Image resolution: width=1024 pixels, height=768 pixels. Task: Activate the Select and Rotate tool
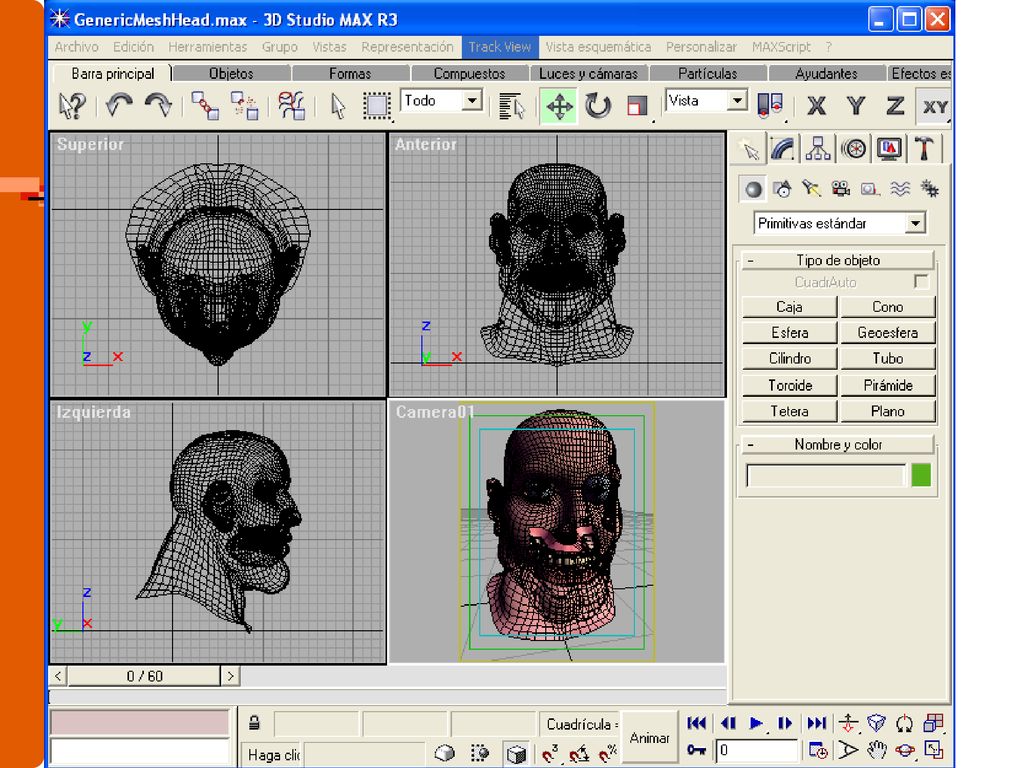598,105
